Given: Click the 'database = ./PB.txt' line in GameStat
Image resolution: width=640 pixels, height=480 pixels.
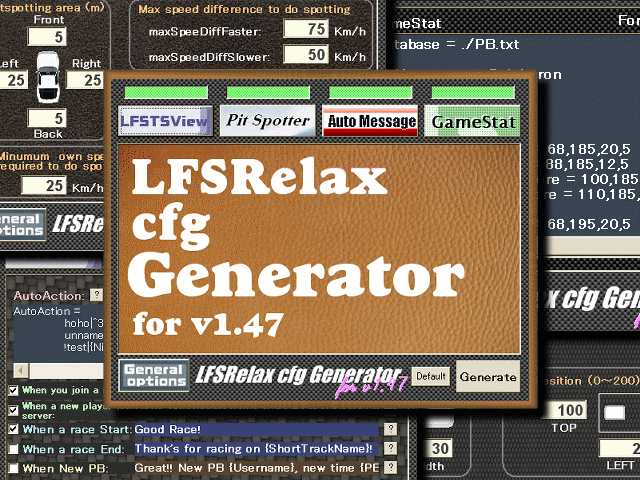Looking at the screenshot, I should 456,44.
